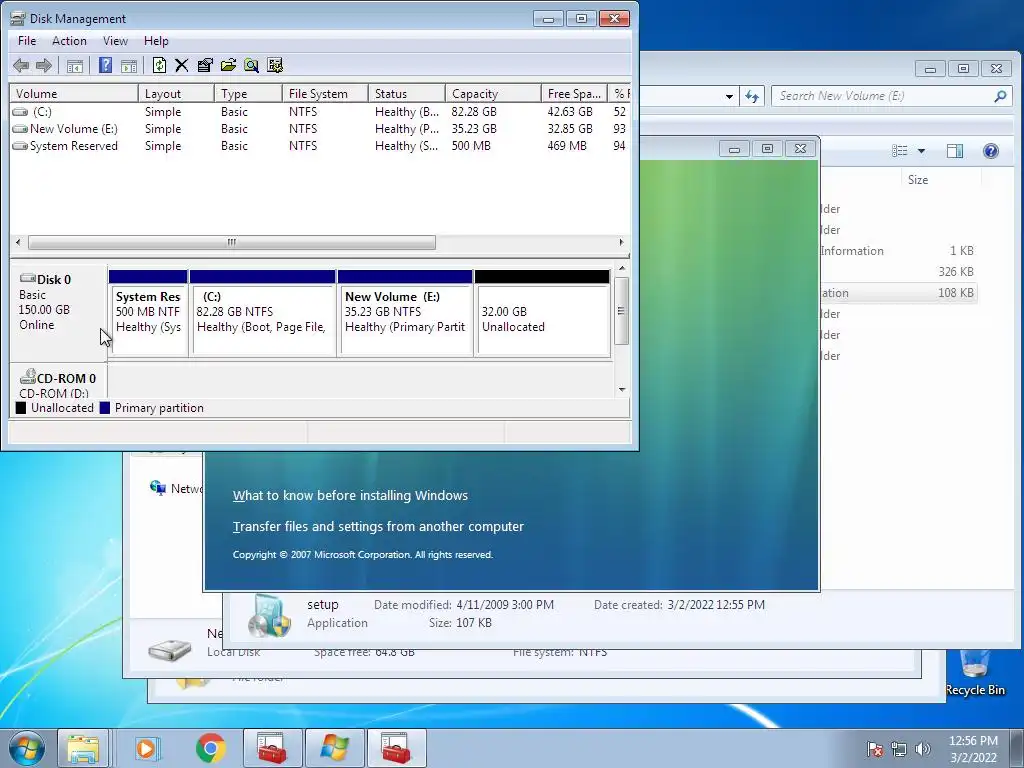Sort by the Status column header
Viewport: 1024px width, 768px height.
click(x=407, y=93)
